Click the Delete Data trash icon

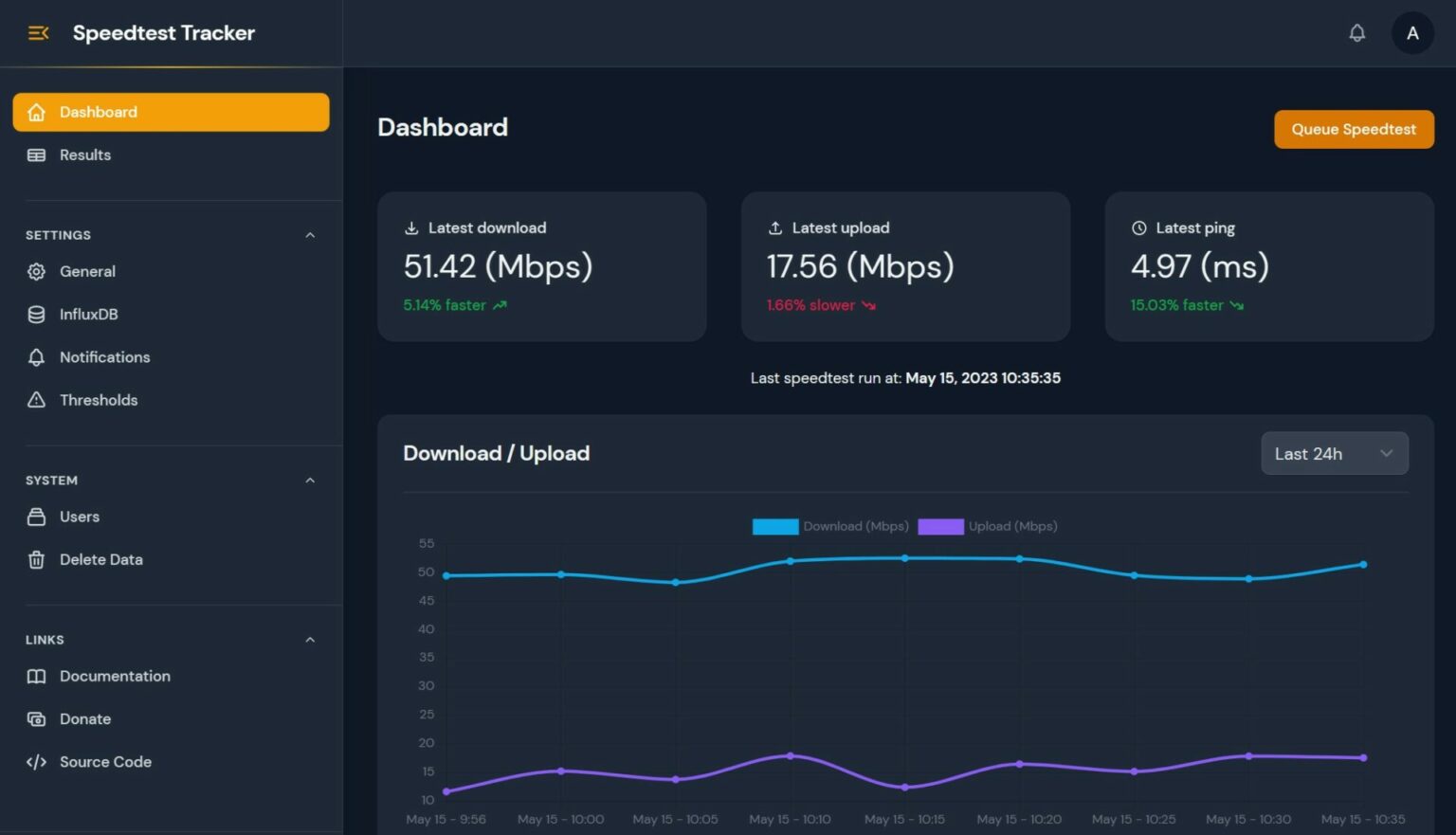tap(36, 559)
